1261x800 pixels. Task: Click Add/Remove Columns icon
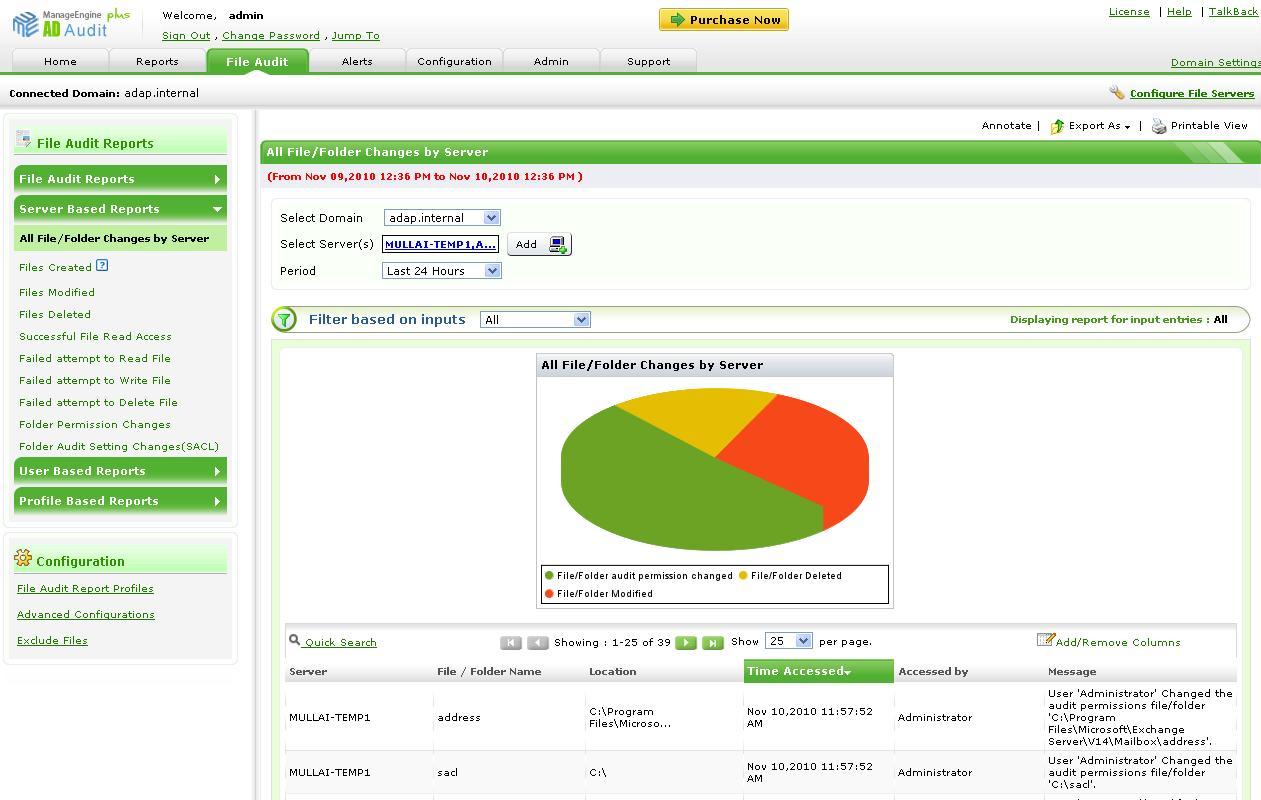[1045, 640]
